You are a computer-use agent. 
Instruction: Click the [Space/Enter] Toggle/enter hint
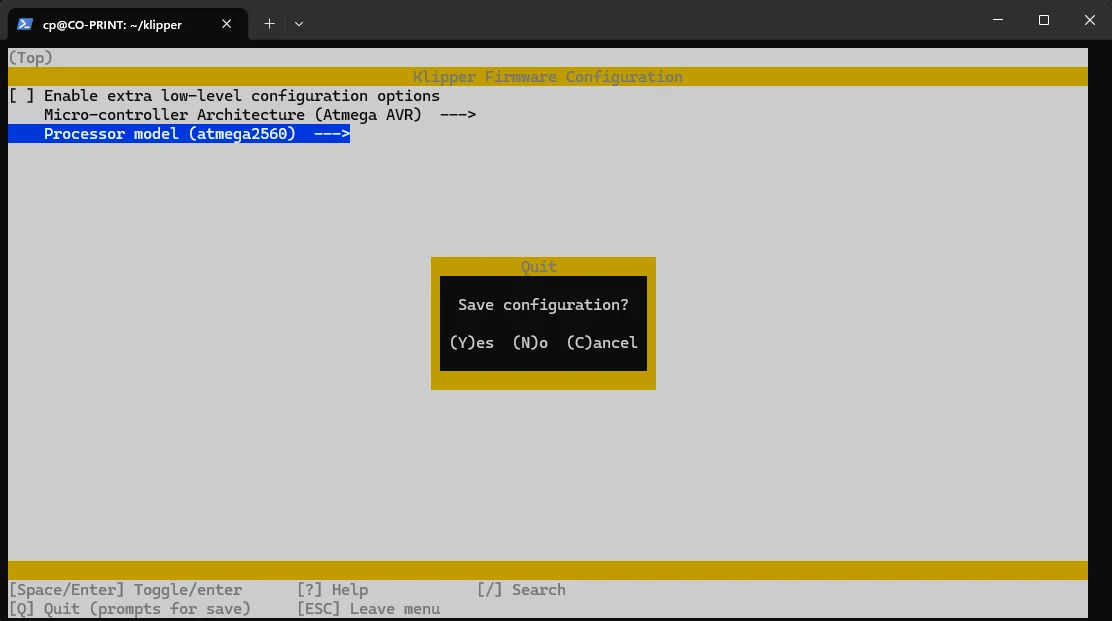click(126, 590)
